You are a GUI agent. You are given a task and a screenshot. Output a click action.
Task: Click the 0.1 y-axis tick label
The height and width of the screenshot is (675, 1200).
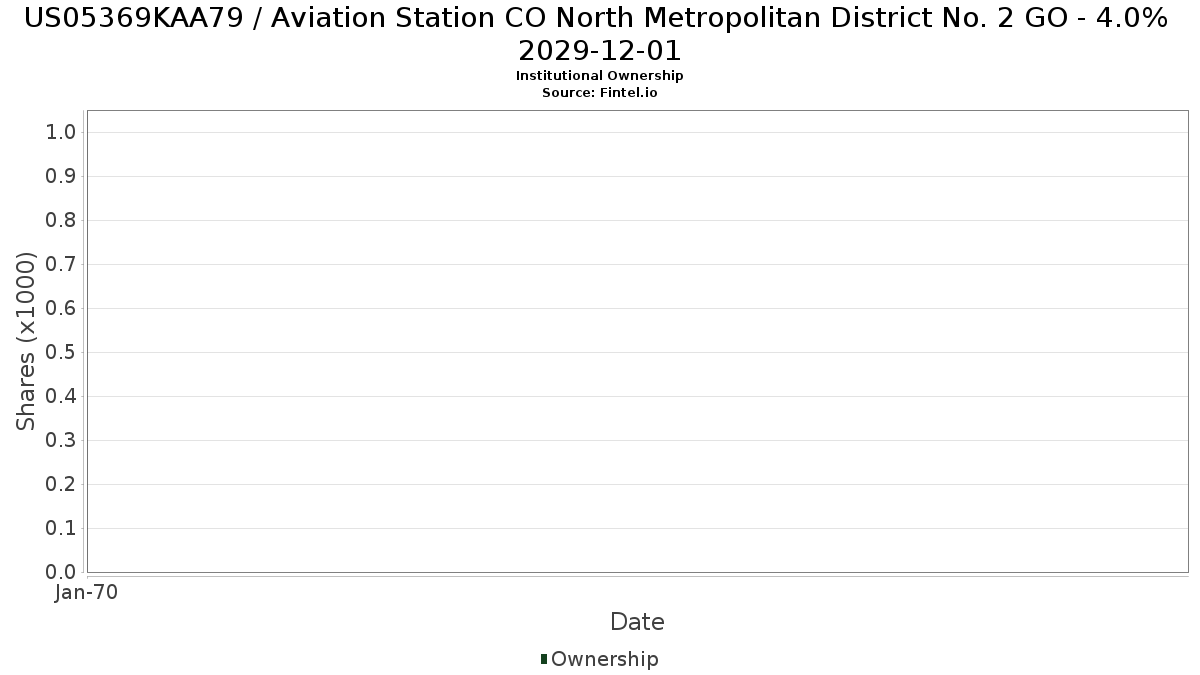(61, 529)
